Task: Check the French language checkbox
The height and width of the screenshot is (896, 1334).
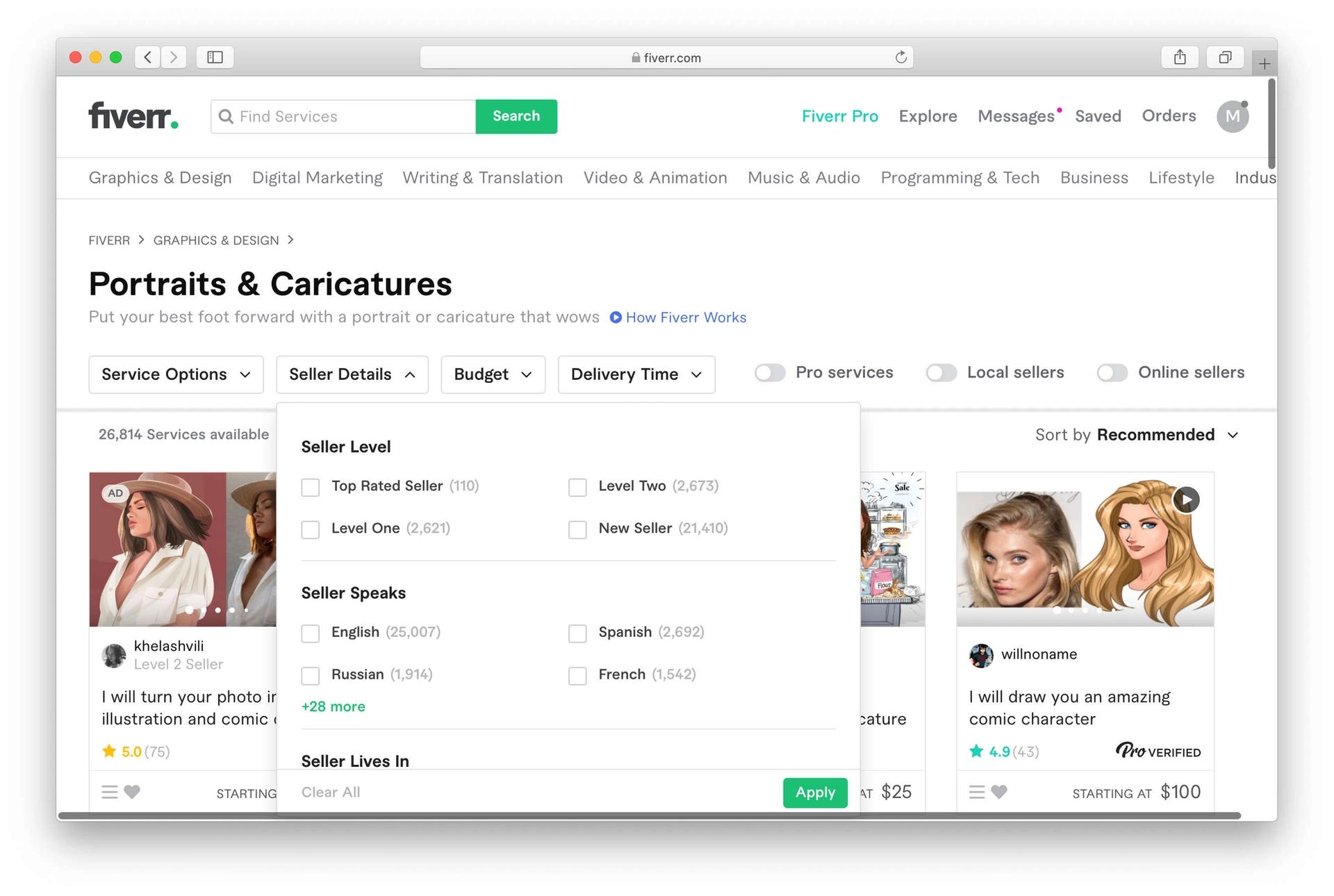Action: (577, 675)
